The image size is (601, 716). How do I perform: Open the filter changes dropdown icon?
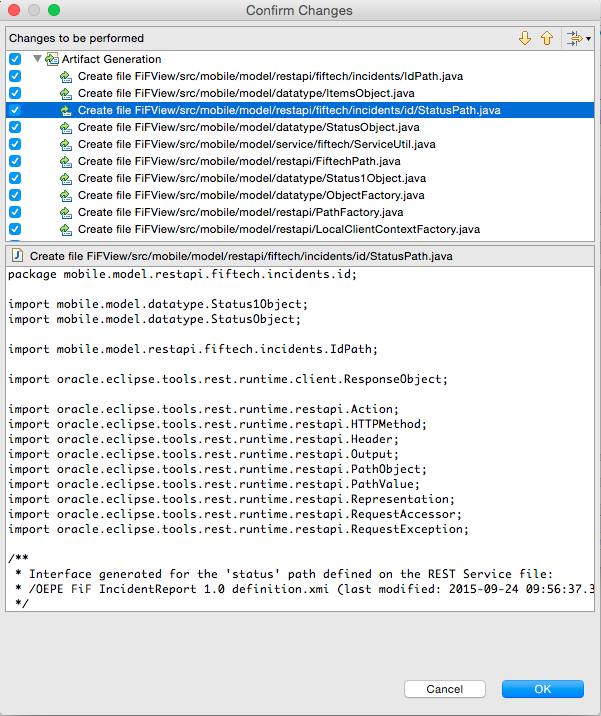tap(578, 38)
